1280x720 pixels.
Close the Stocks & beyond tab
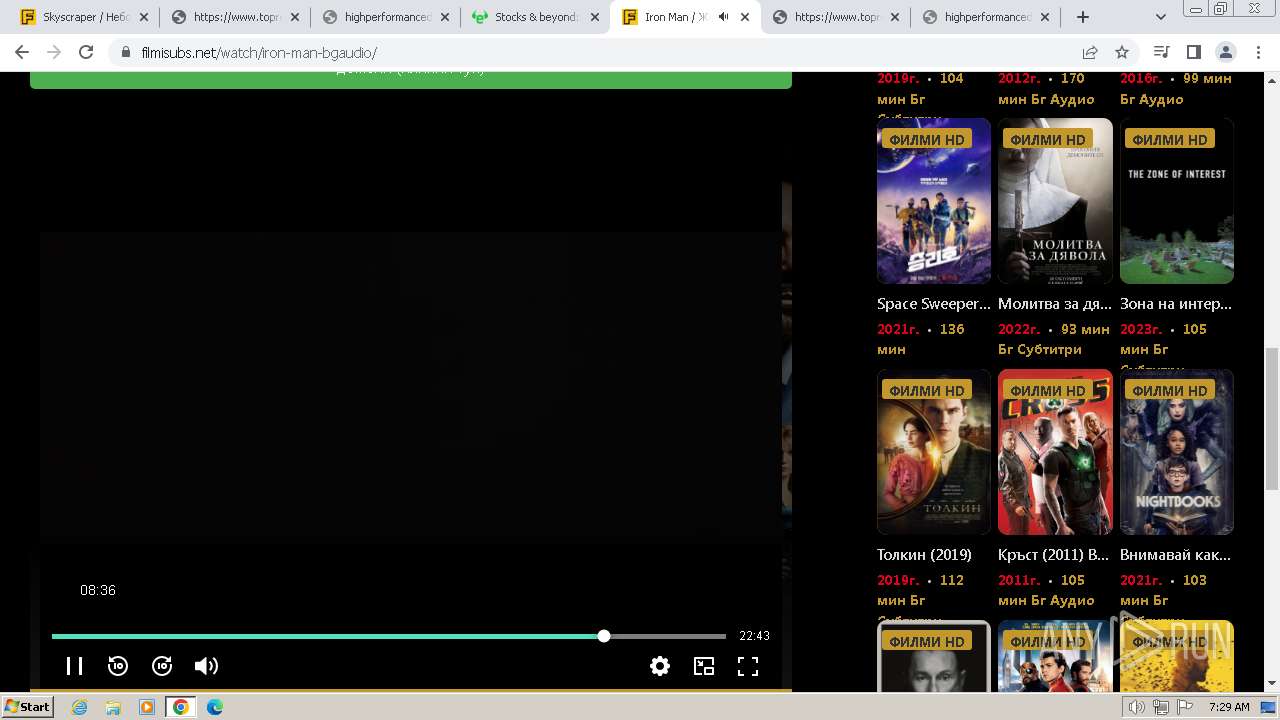pos(594,17)
